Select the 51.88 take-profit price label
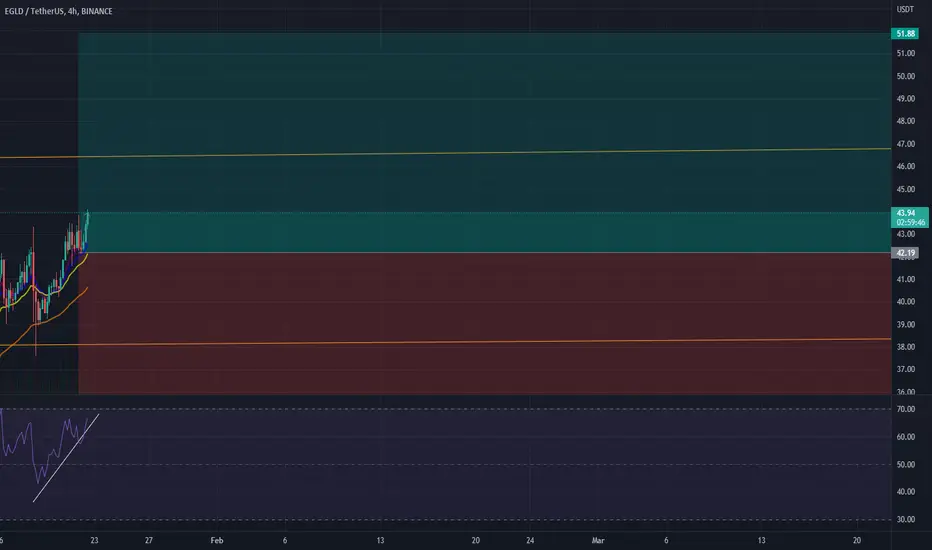Screen dimensions: 932x550 click(905, 34)
